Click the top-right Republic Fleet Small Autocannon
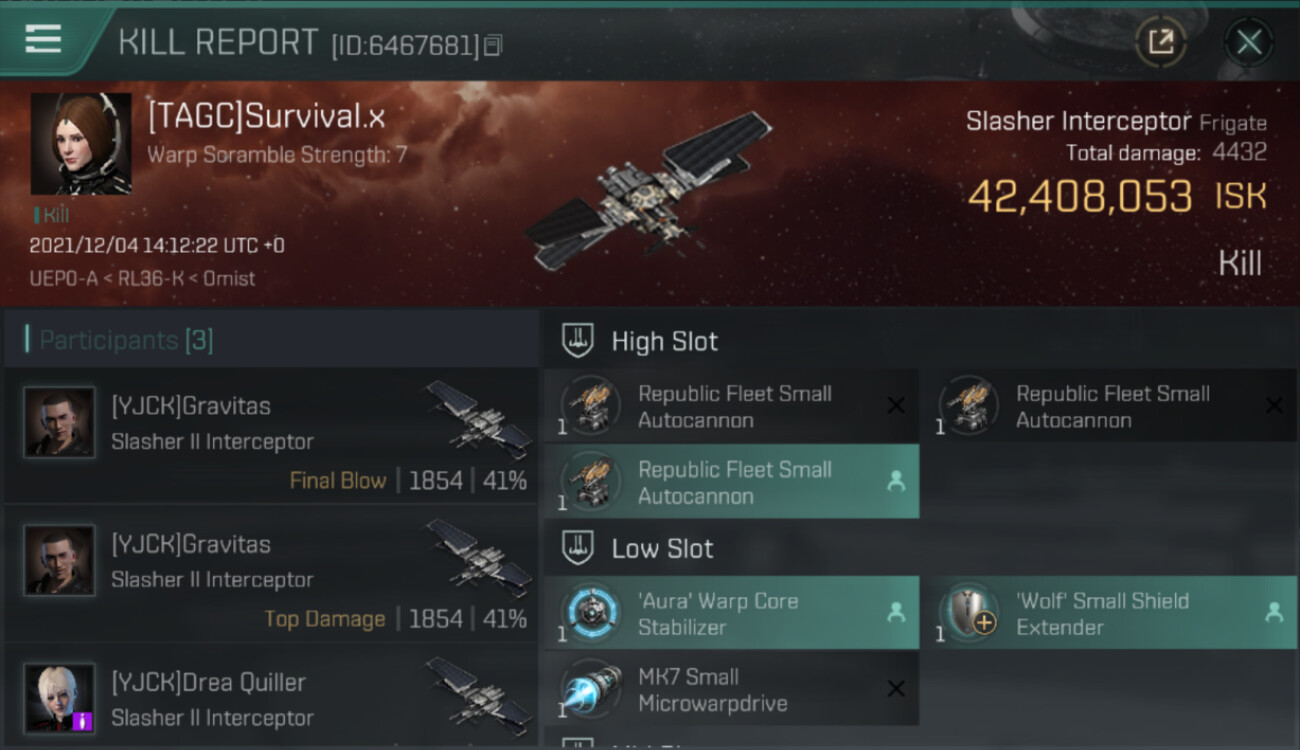Image resolution: width=1300 pixels, height=750 pixels. pos(1109,406)
